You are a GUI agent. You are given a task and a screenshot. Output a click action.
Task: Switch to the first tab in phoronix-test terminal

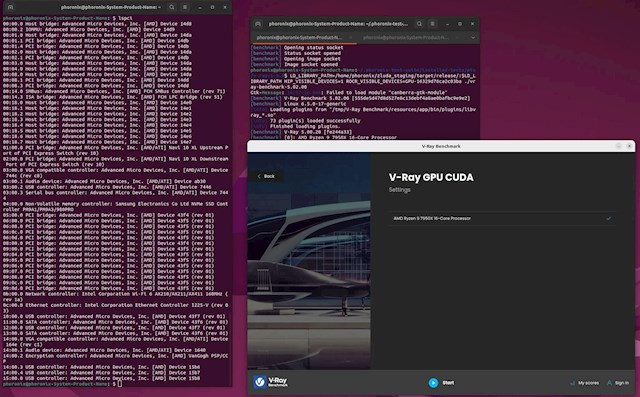(300, 38)
